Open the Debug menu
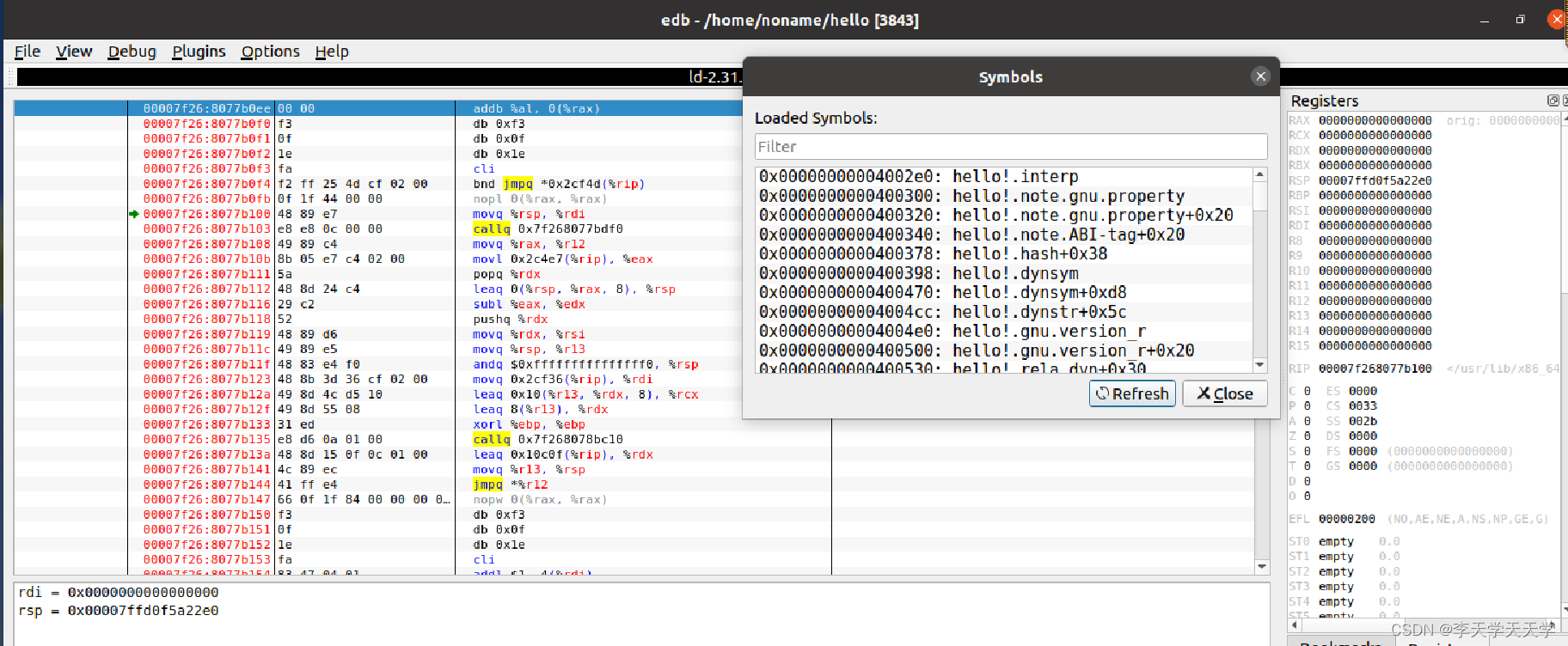The image size is (1568, 646). [132, 52]
